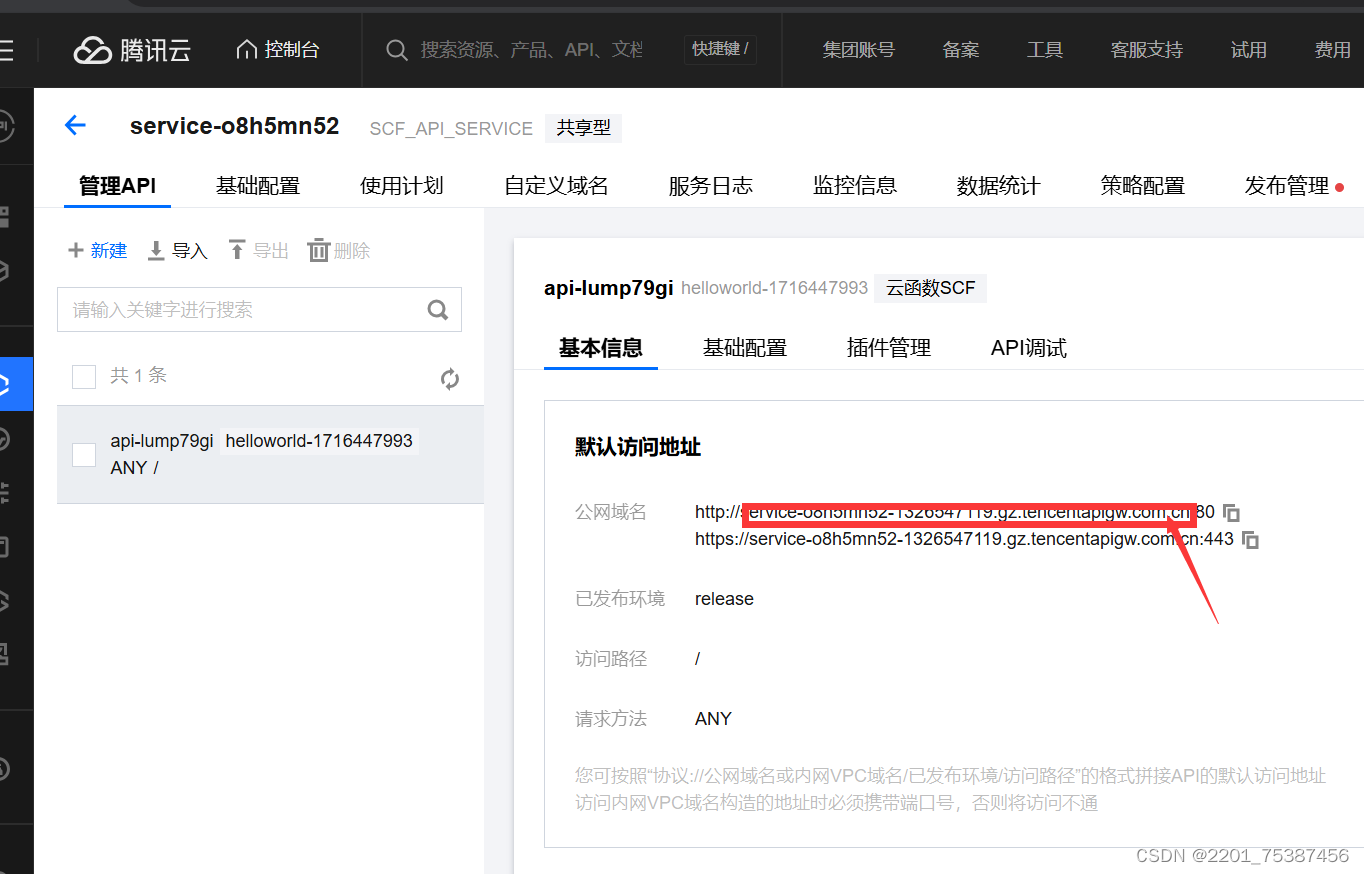Open 费用 in top navigation
Screen dimensions: 1364x874
[1333, 50]
